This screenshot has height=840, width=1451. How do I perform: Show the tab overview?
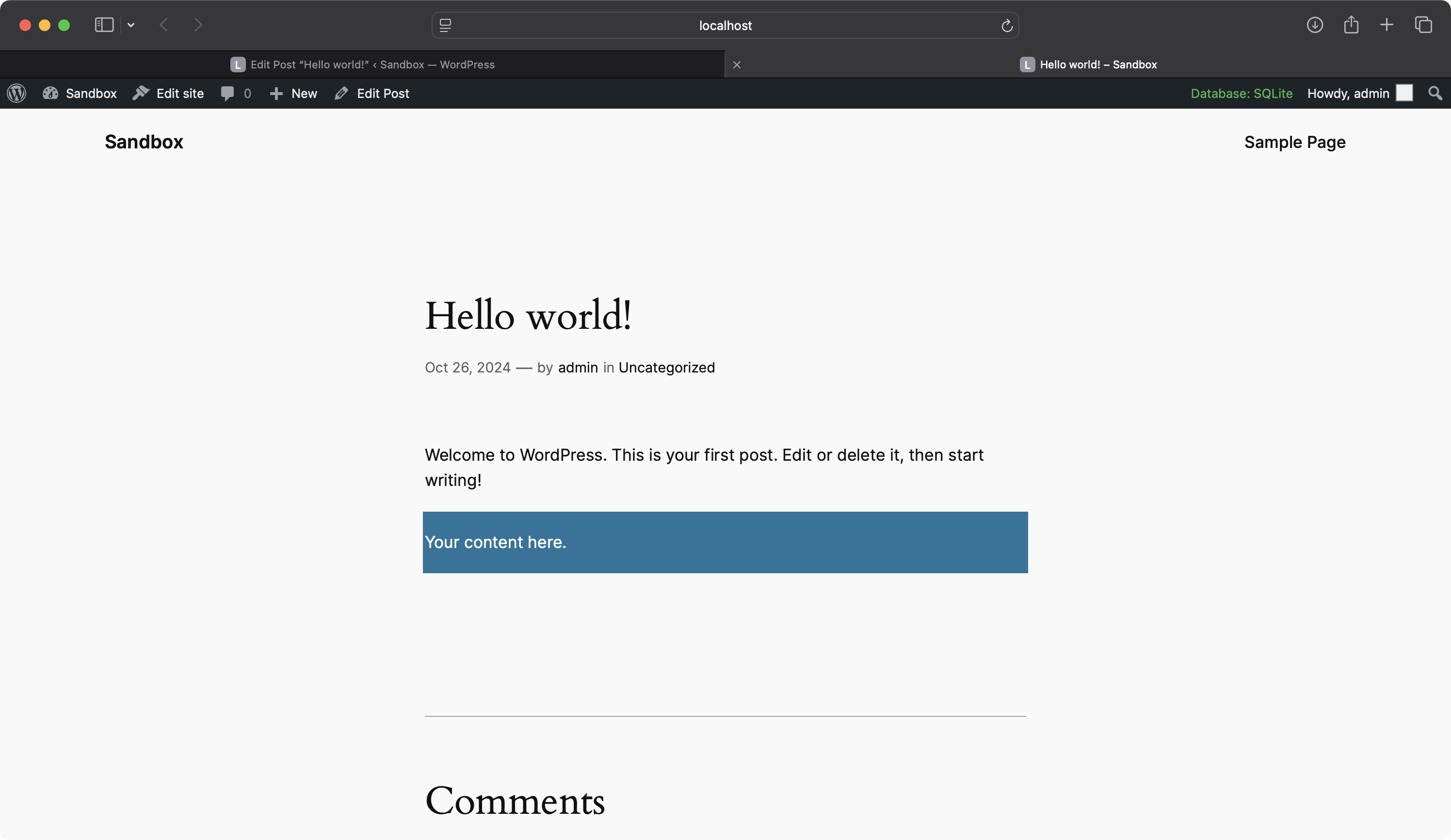tap(1423, 25)
